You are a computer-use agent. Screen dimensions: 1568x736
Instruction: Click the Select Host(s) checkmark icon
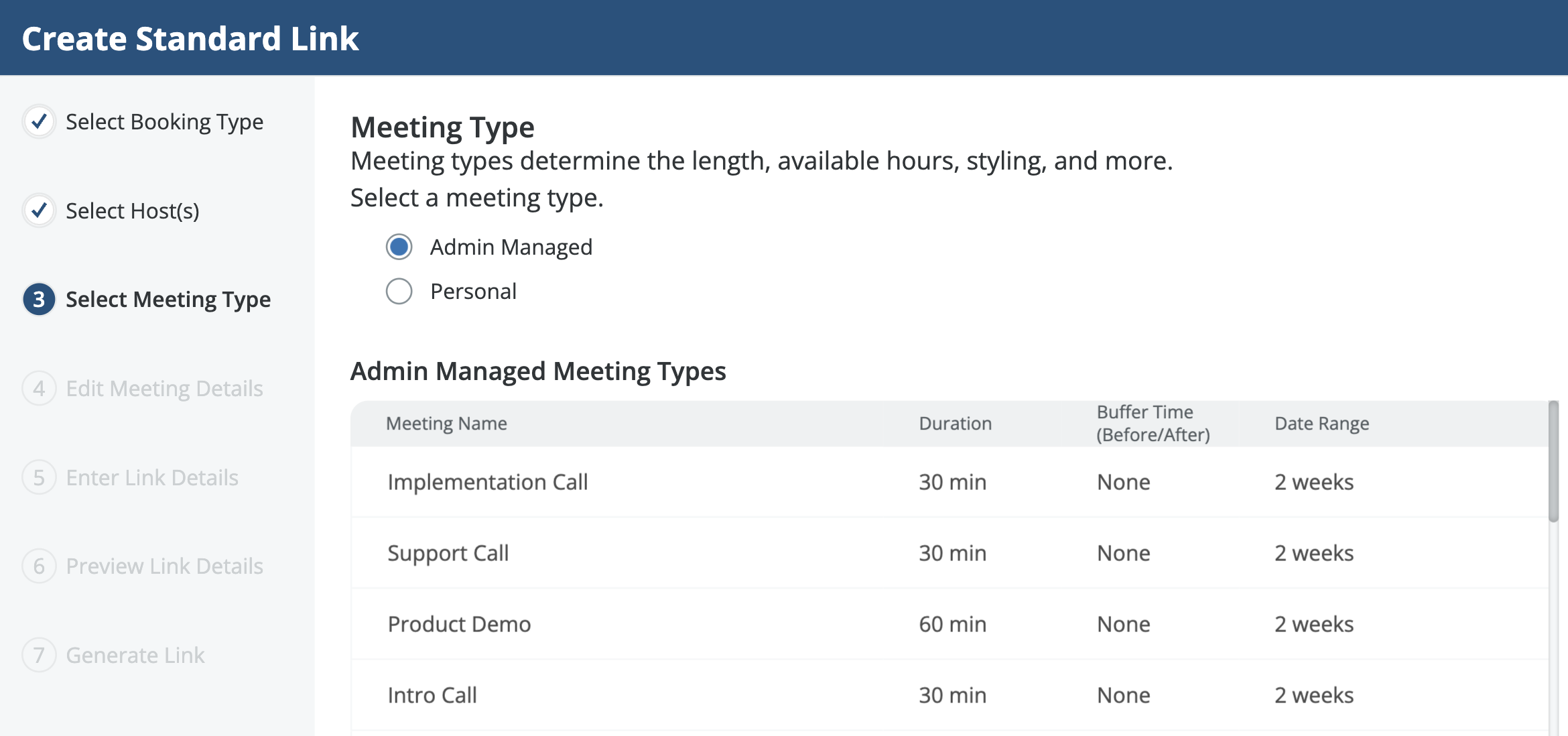(39, 211)
